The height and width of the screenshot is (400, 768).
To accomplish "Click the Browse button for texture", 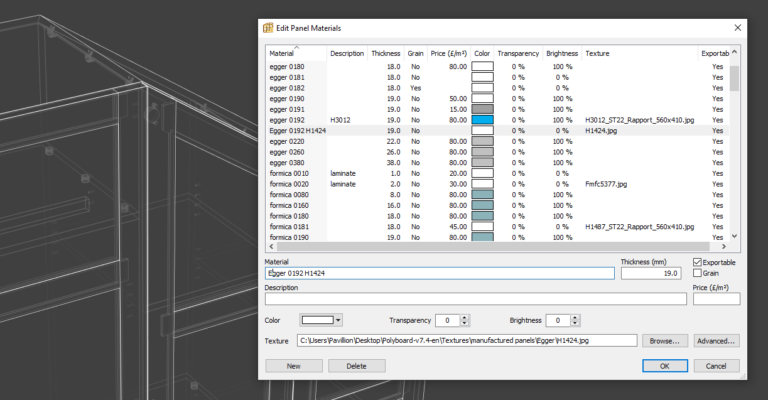I will 664,341.
